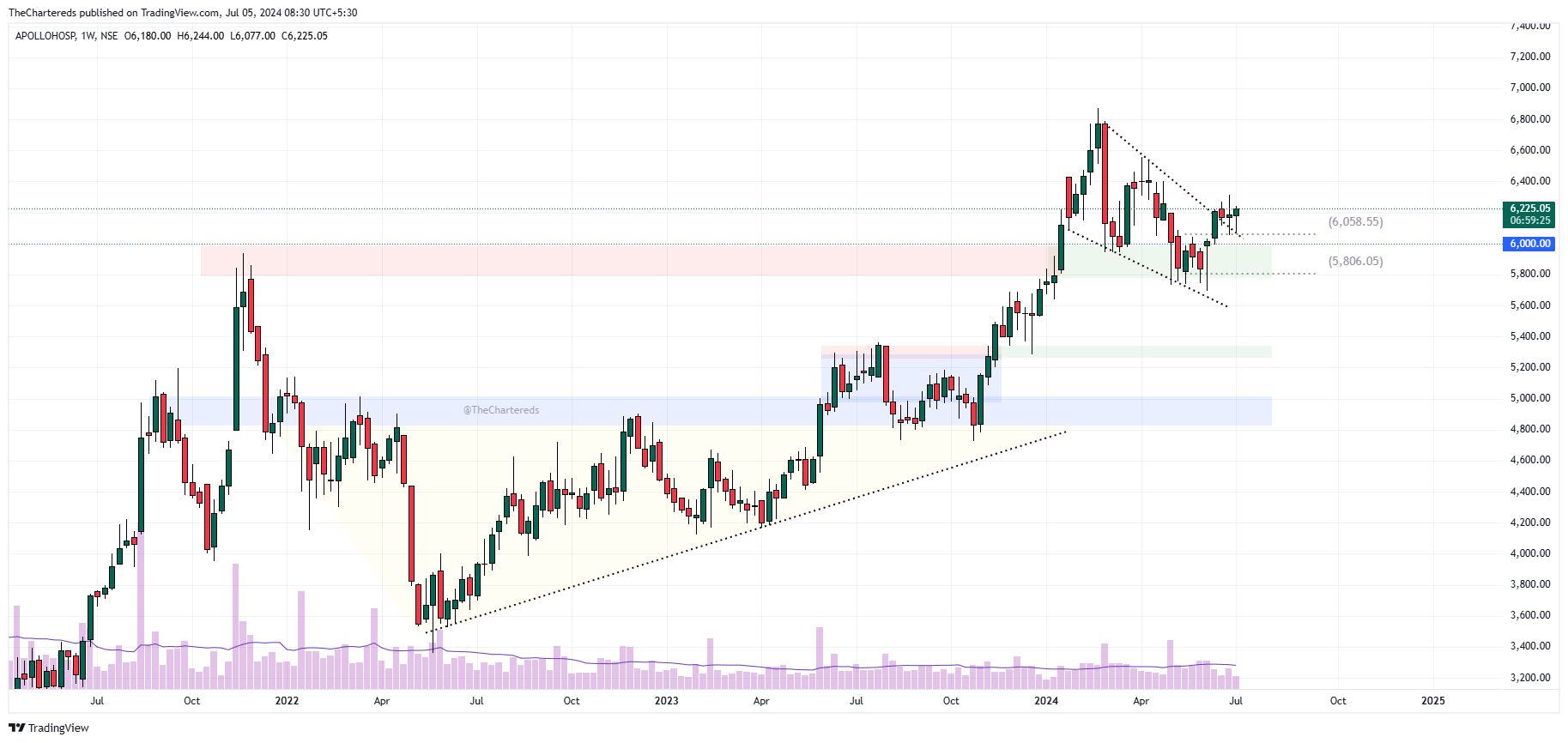
Task: Click the TradingView logo at bottom left
Action: (49, 728)
